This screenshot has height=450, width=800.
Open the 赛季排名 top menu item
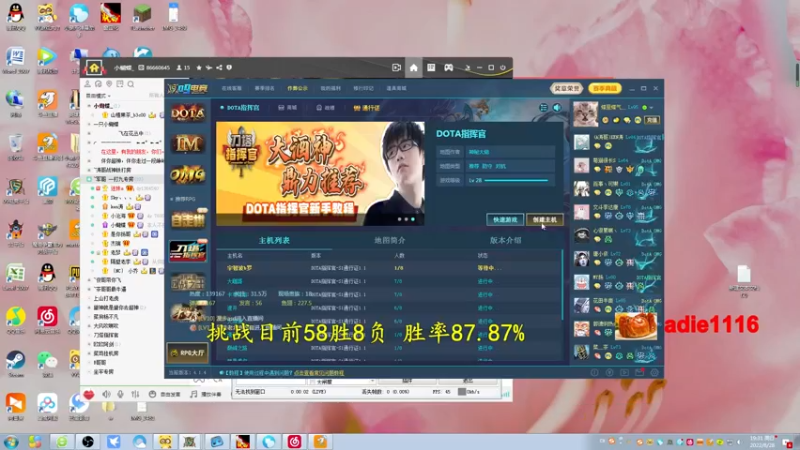pos(265,88)
